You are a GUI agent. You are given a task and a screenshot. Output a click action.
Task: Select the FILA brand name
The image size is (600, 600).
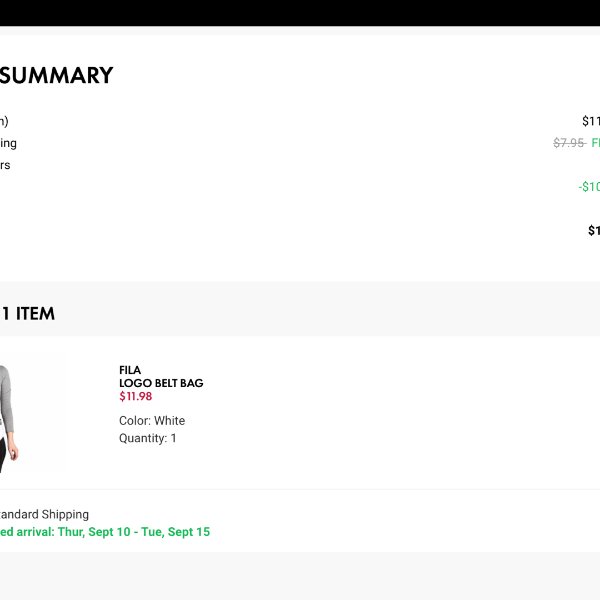coord(130,370)
